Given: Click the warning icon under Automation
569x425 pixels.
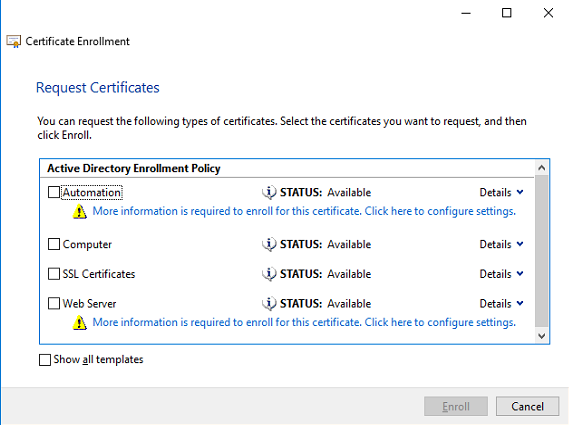Looking at the screenshot, I should [79, 212].
